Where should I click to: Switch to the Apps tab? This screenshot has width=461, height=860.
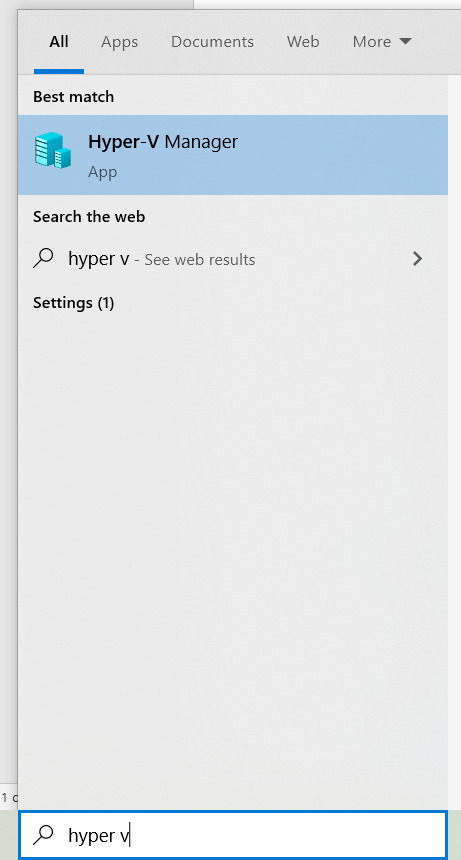pyautogui.click(x=119, y=42)
